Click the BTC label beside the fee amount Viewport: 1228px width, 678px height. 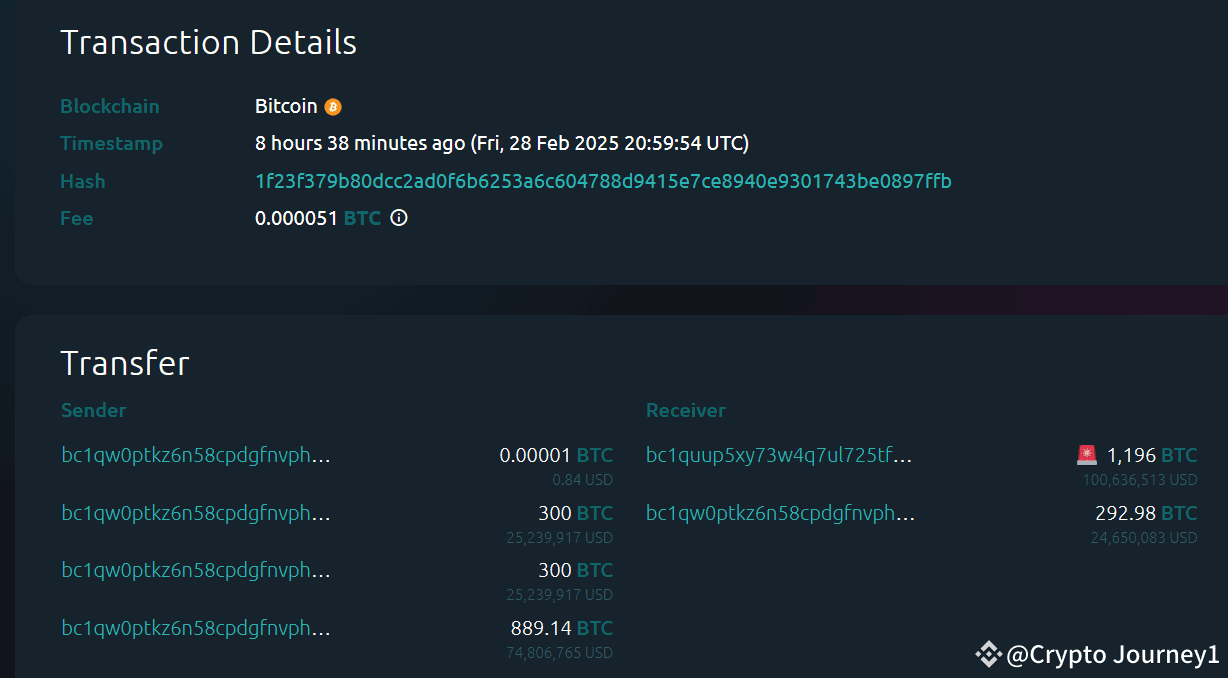coord(362,217)
